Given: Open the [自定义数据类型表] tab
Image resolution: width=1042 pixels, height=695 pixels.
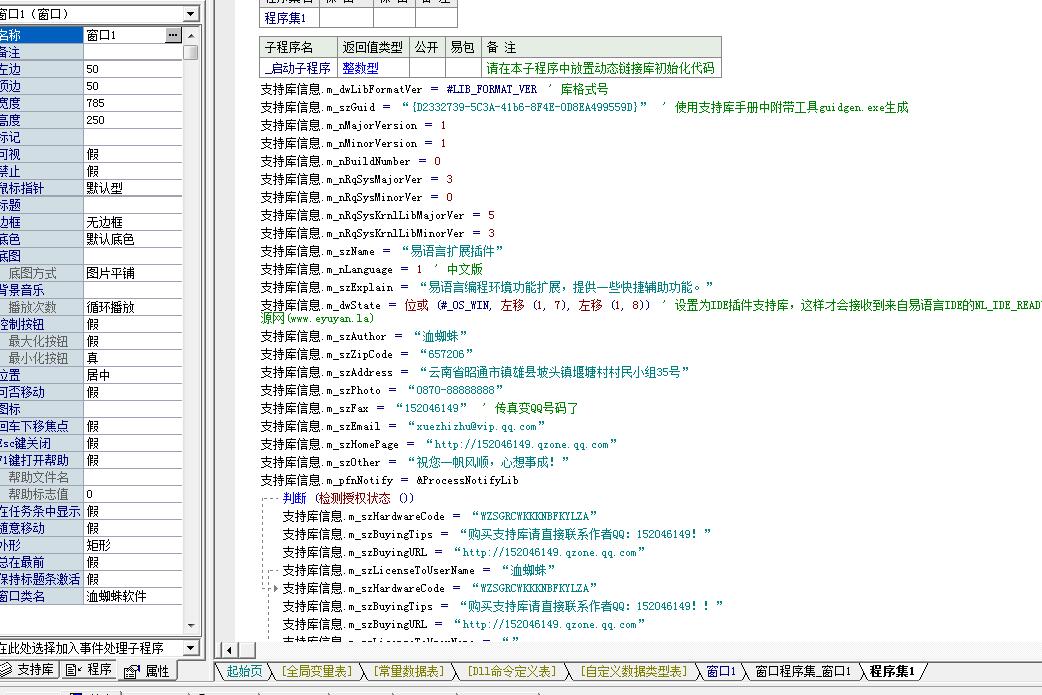Looking at the screenshot, I should (633, 671).
